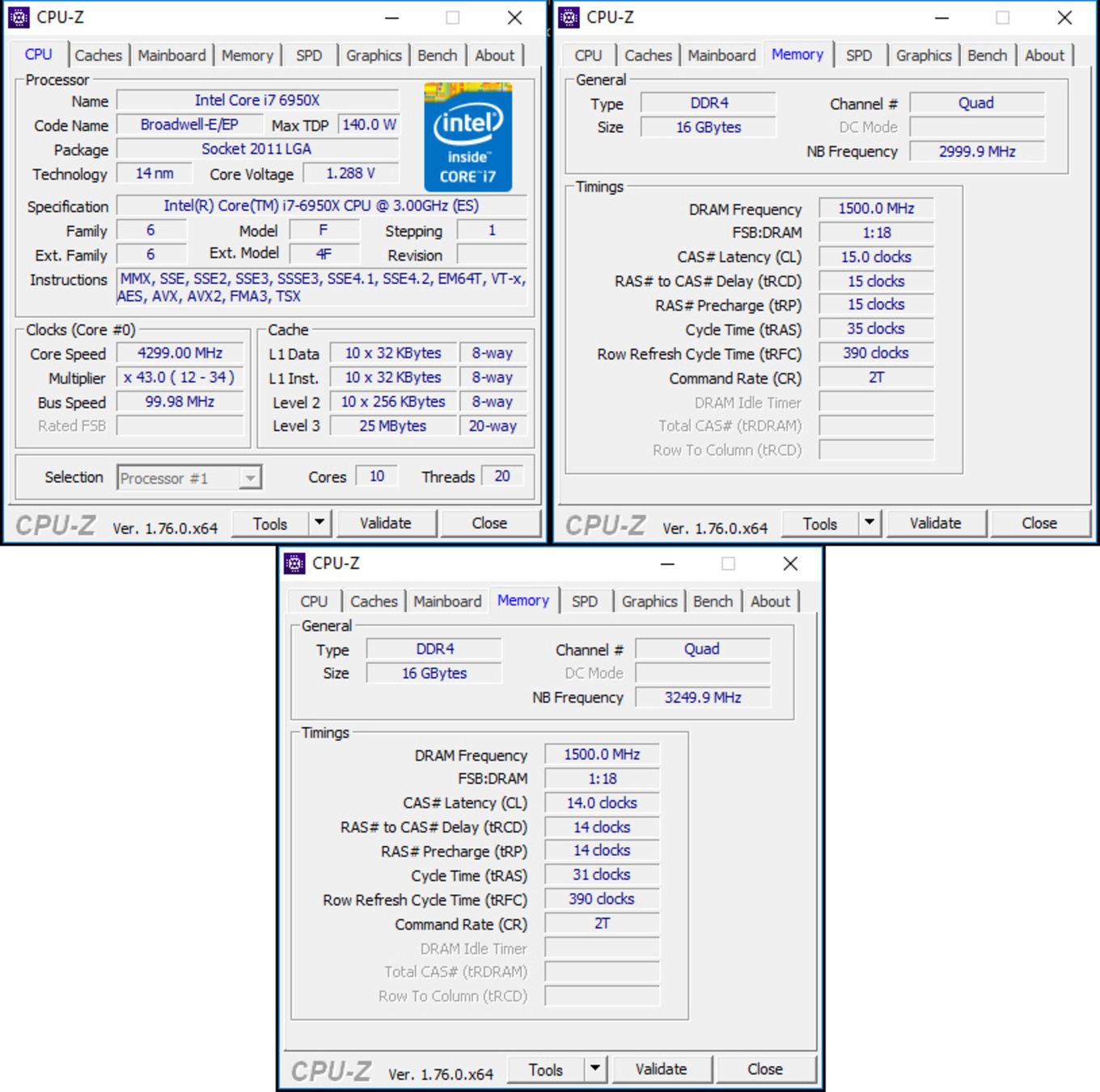Screen dimensions: 1100x1092
Task: Click Package value Socket 2011 LGA
Action: coord(258,149)
